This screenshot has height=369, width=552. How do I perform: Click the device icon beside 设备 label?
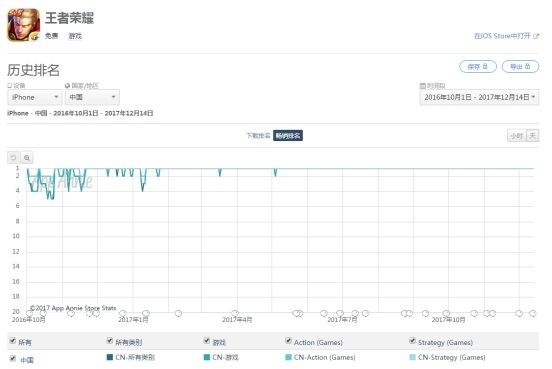(10, 86)
